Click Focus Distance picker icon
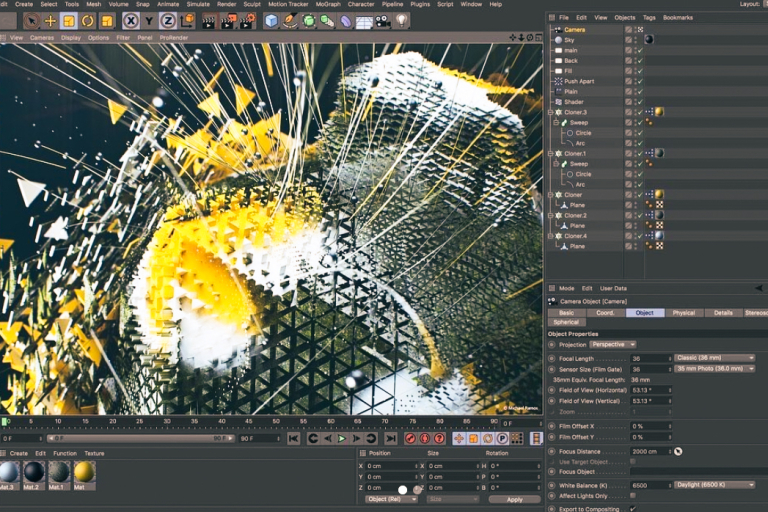 click(x=678, y=451)
